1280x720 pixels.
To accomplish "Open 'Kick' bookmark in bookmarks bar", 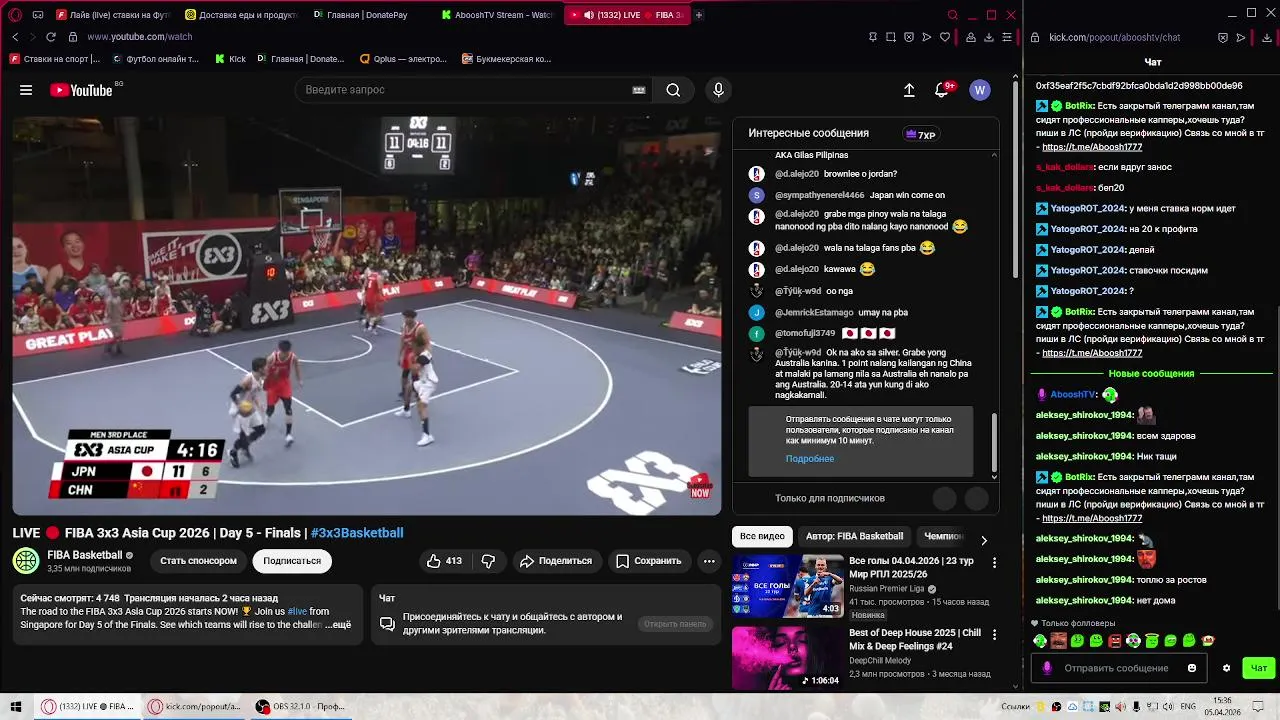I will coord(230,59).
